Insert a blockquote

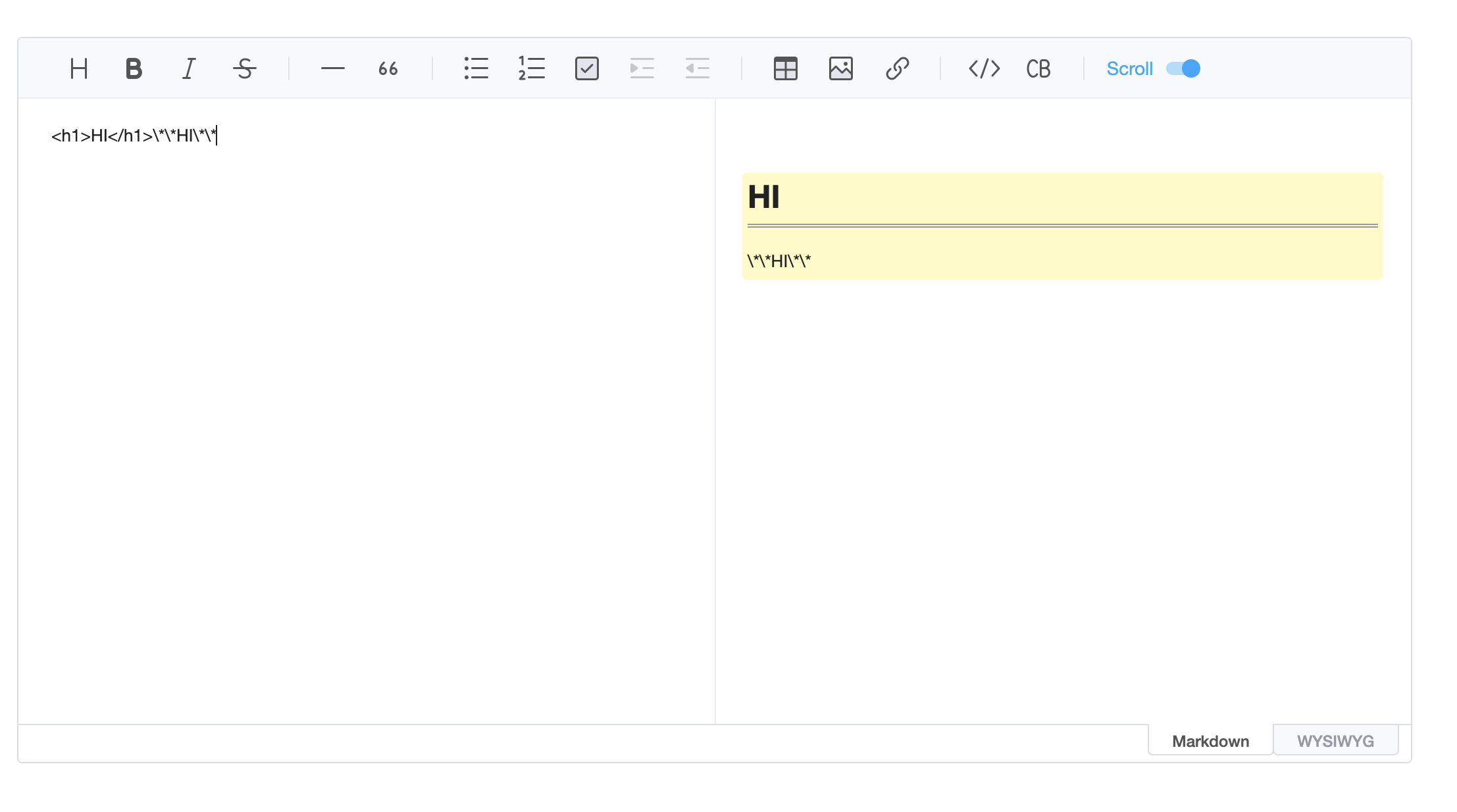(388, 68)
